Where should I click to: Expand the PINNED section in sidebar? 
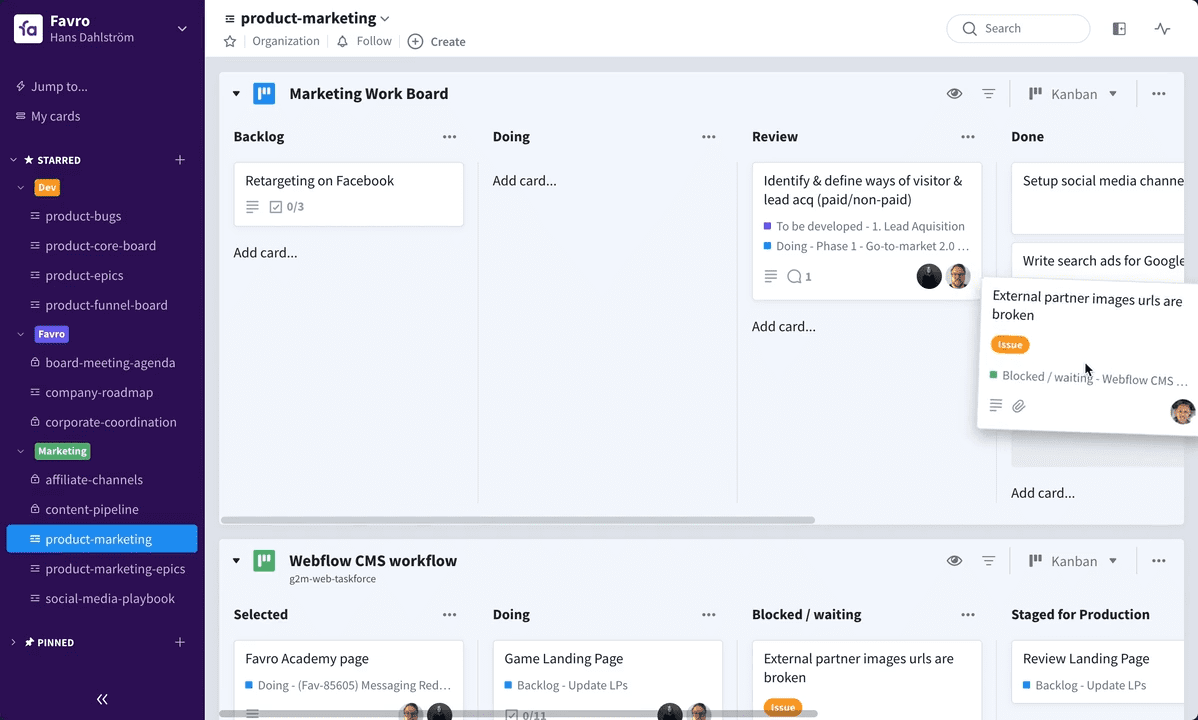click(13, 642)
